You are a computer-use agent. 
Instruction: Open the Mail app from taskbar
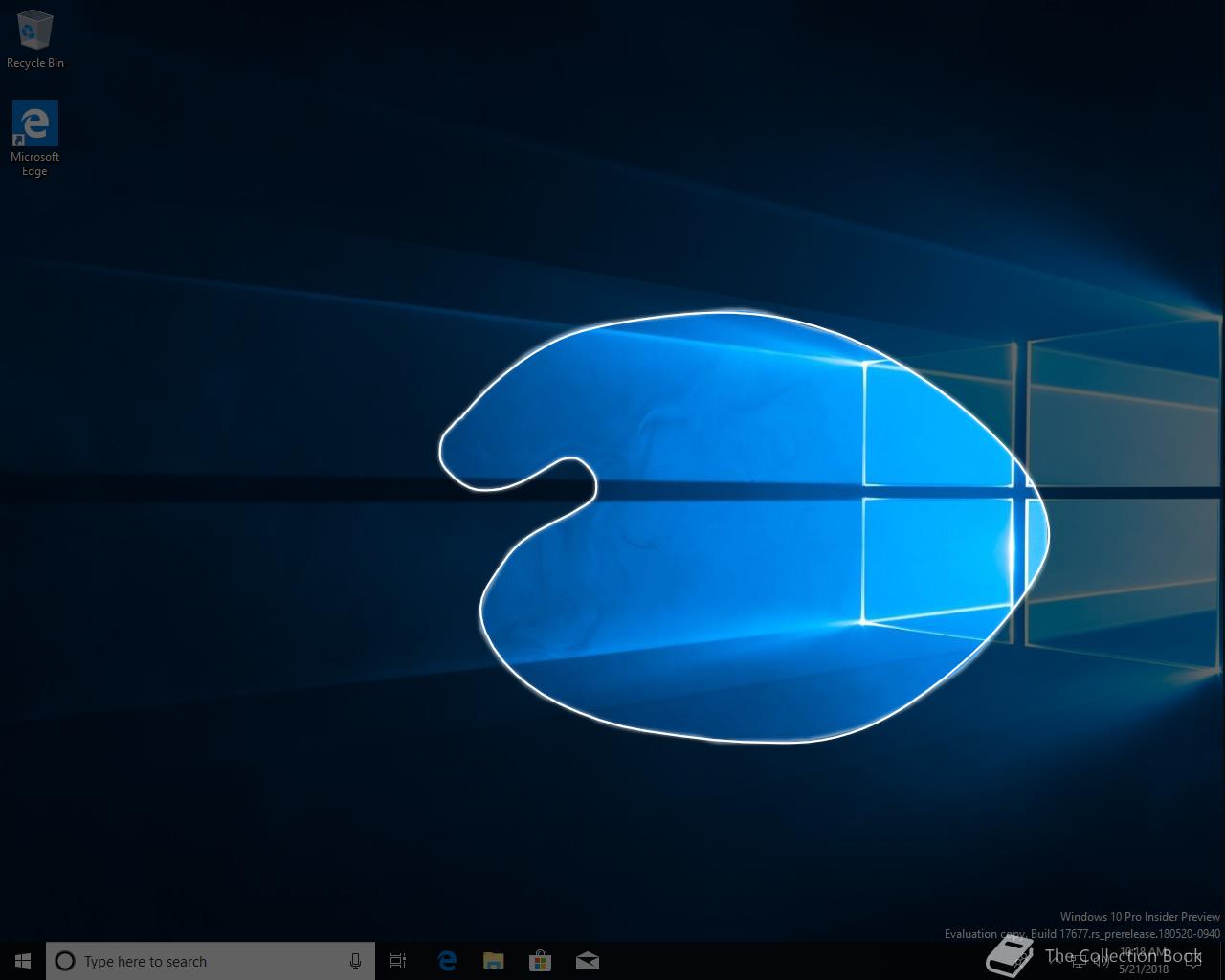[x=588, y=961]
